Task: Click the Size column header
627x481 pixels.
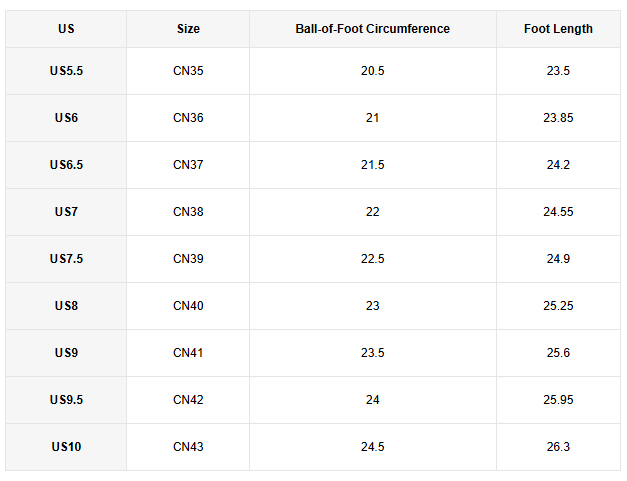Action: click(188, 29)
